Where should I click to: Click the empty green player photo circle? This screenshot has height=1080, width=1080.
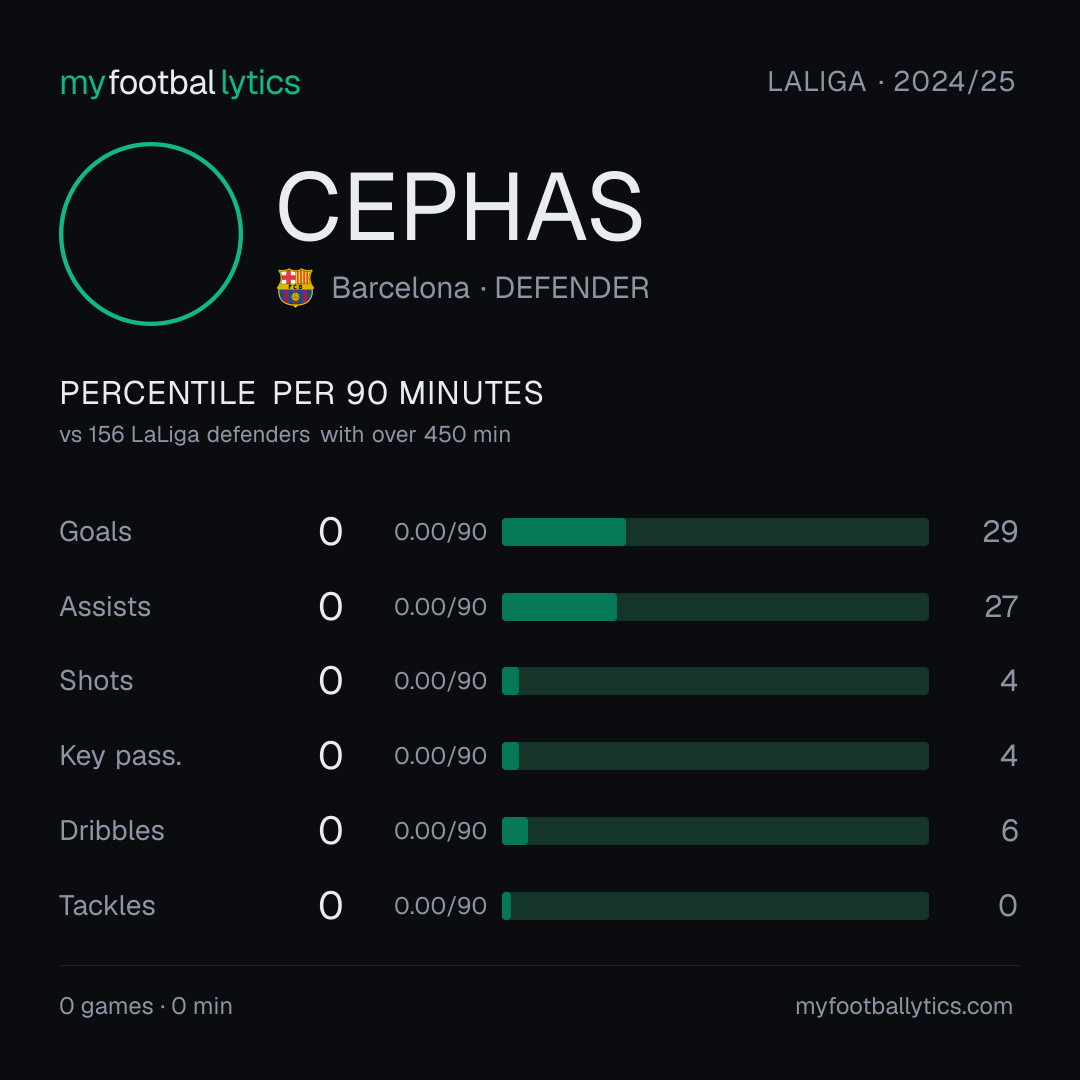tap(151, 233)
